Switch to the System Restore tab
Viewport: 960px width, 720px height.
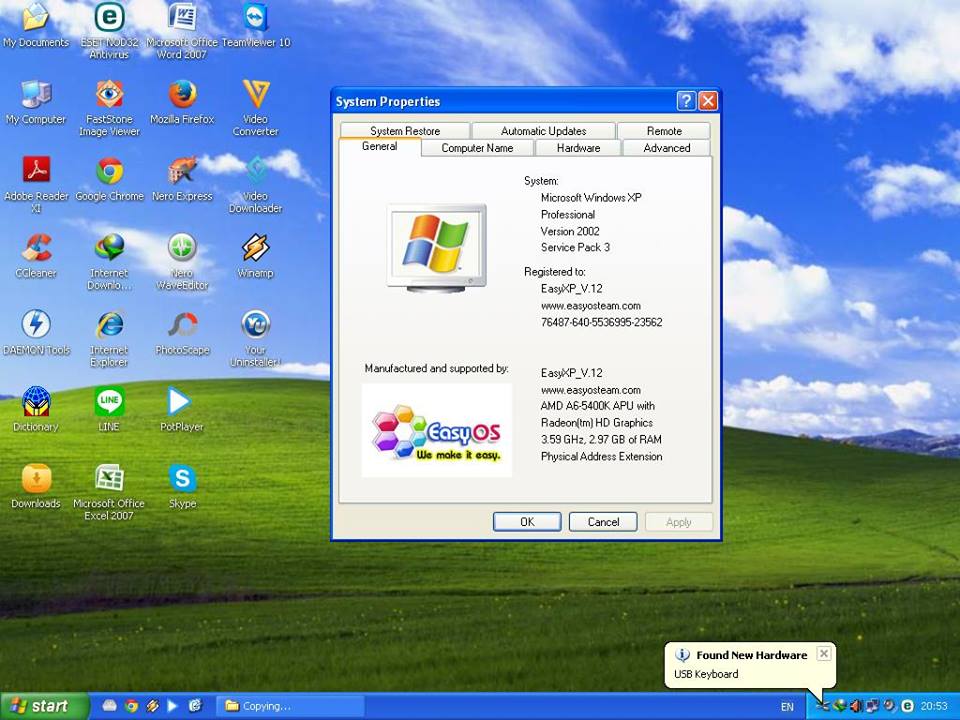[x=405, y=130]
